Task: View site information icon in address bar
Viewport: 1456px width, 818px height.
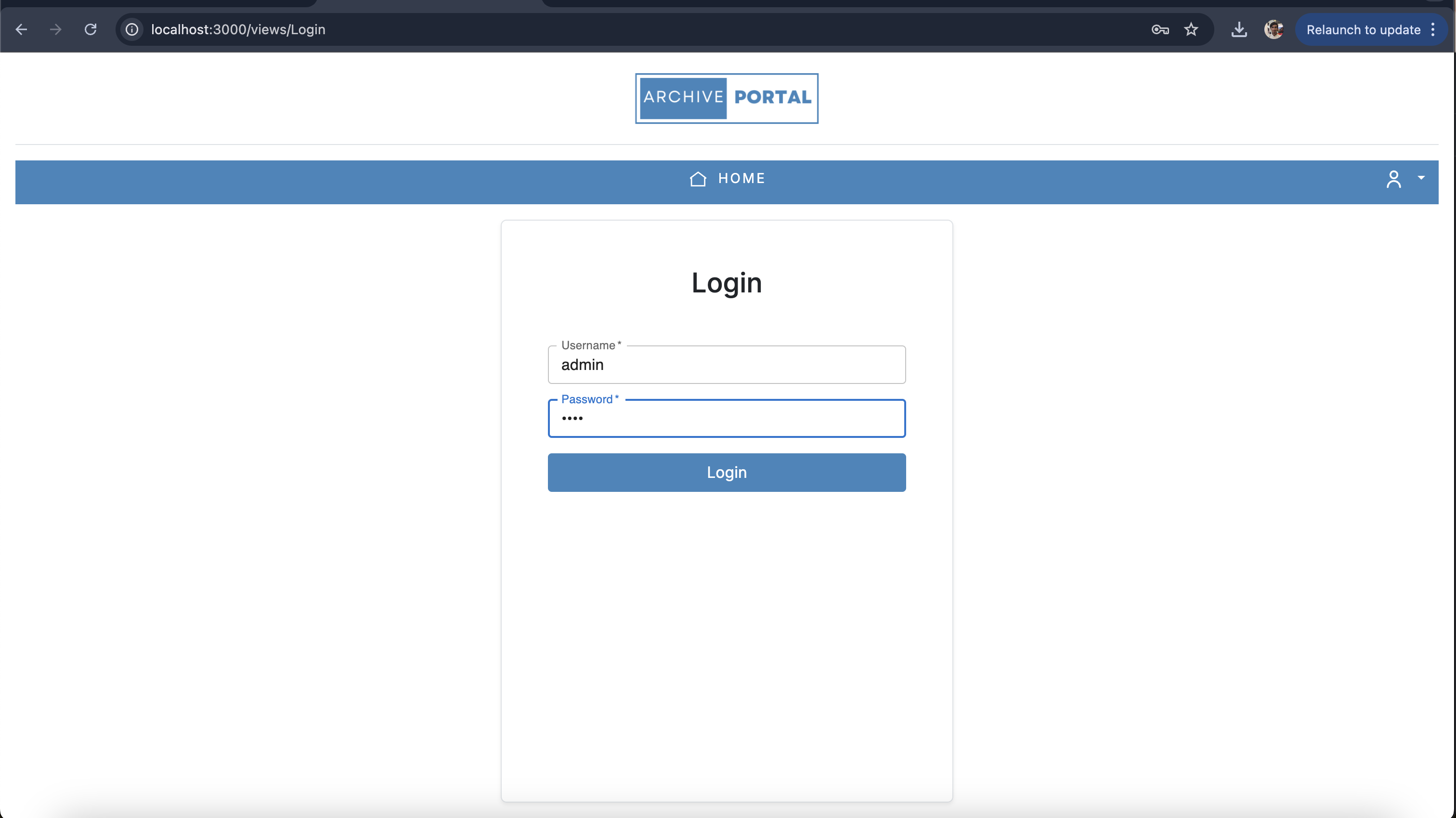Action: (x=132, y=29)
